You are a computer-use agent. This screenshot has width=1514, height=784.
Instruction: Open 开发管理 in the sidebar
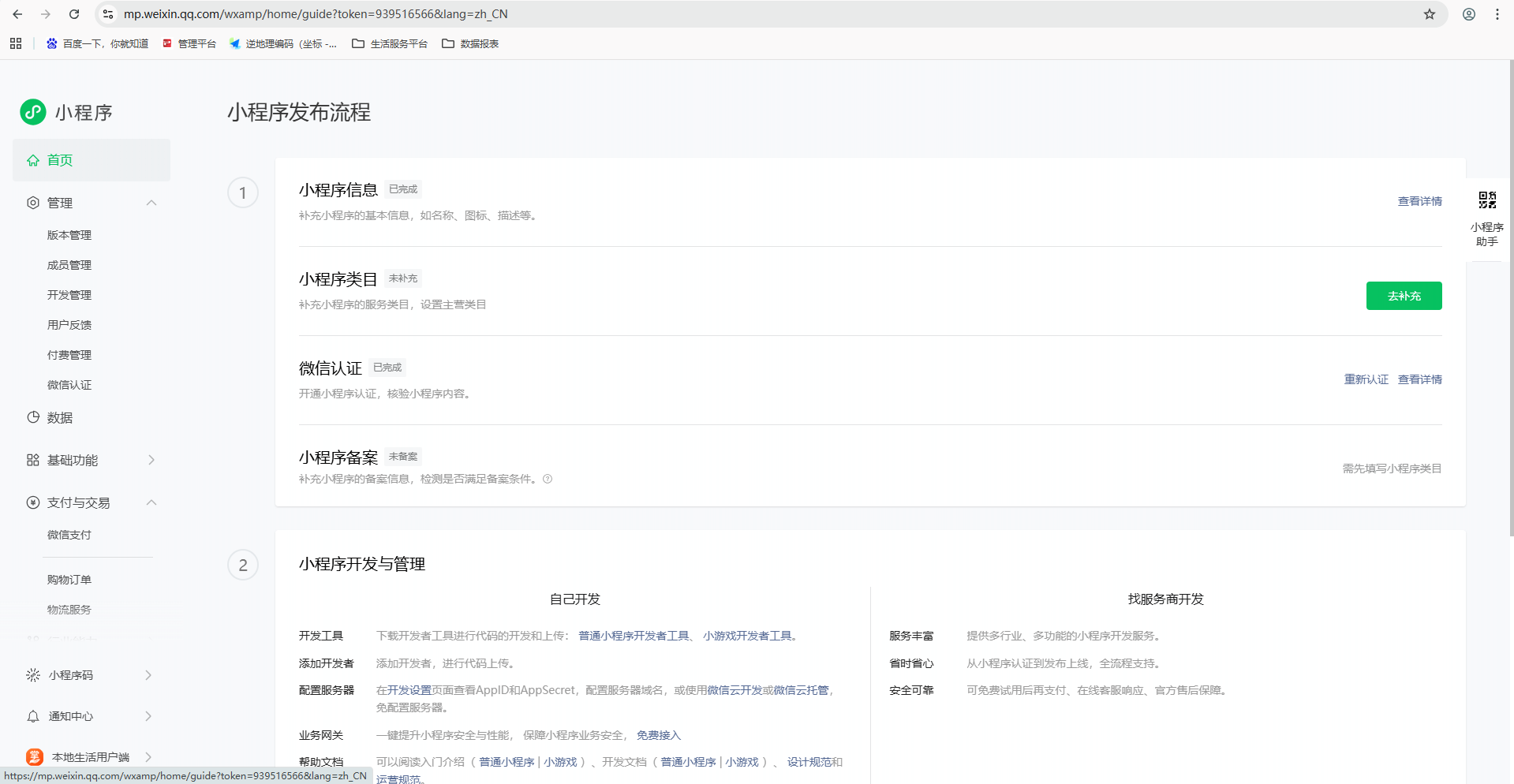(x=69, y=295)
